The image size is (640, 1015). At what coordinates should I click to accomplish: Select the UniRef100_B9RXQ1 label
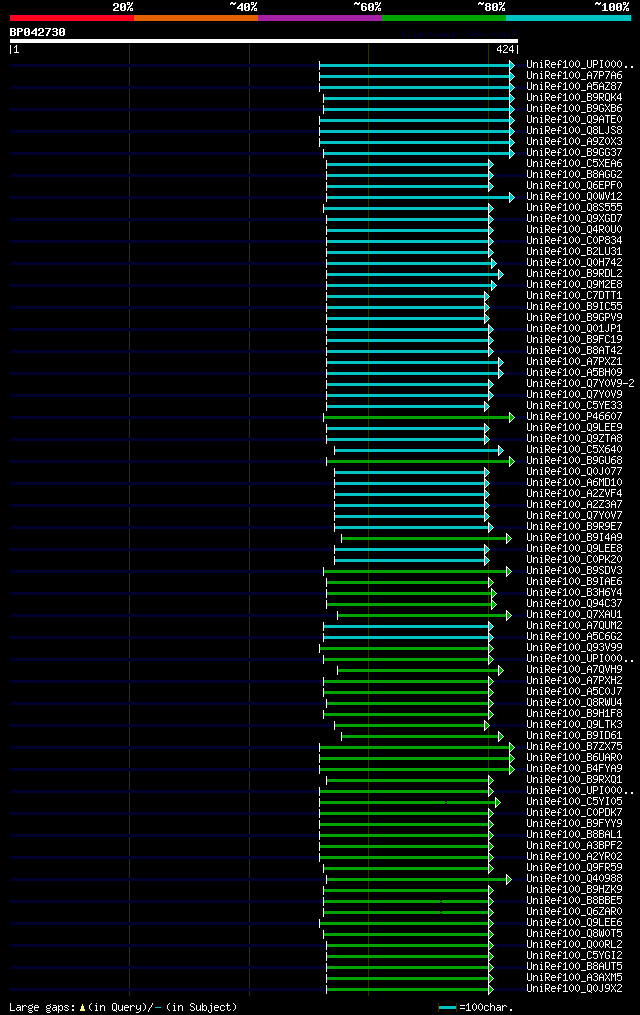pyautogui.click(x=574, y=780)
